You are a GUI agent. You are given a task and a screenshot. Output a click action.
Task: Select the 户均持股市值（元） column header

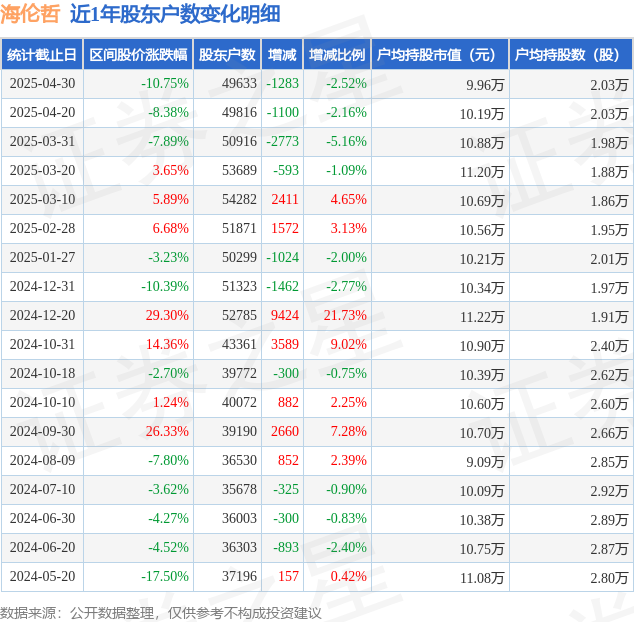(x=440, y=55)
